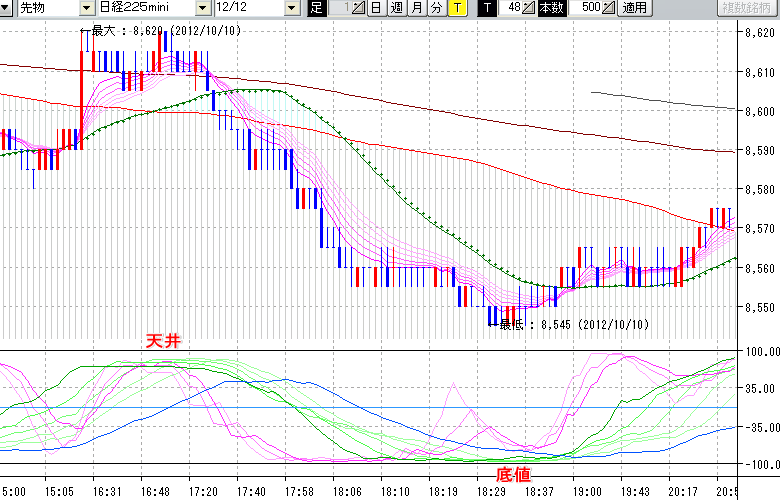The height and width of the screenshot is (500, 780).
Task: Expand the 日経225mini symbol dropdown
Action: (203, 8)
